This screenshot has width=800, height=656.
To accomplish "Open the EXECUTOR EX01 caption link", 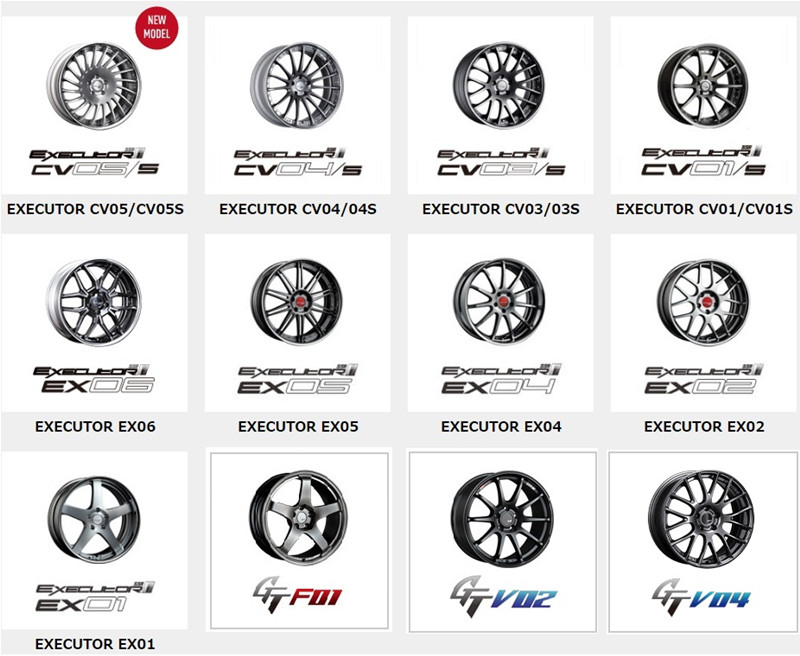I will [x=95, y=644].
